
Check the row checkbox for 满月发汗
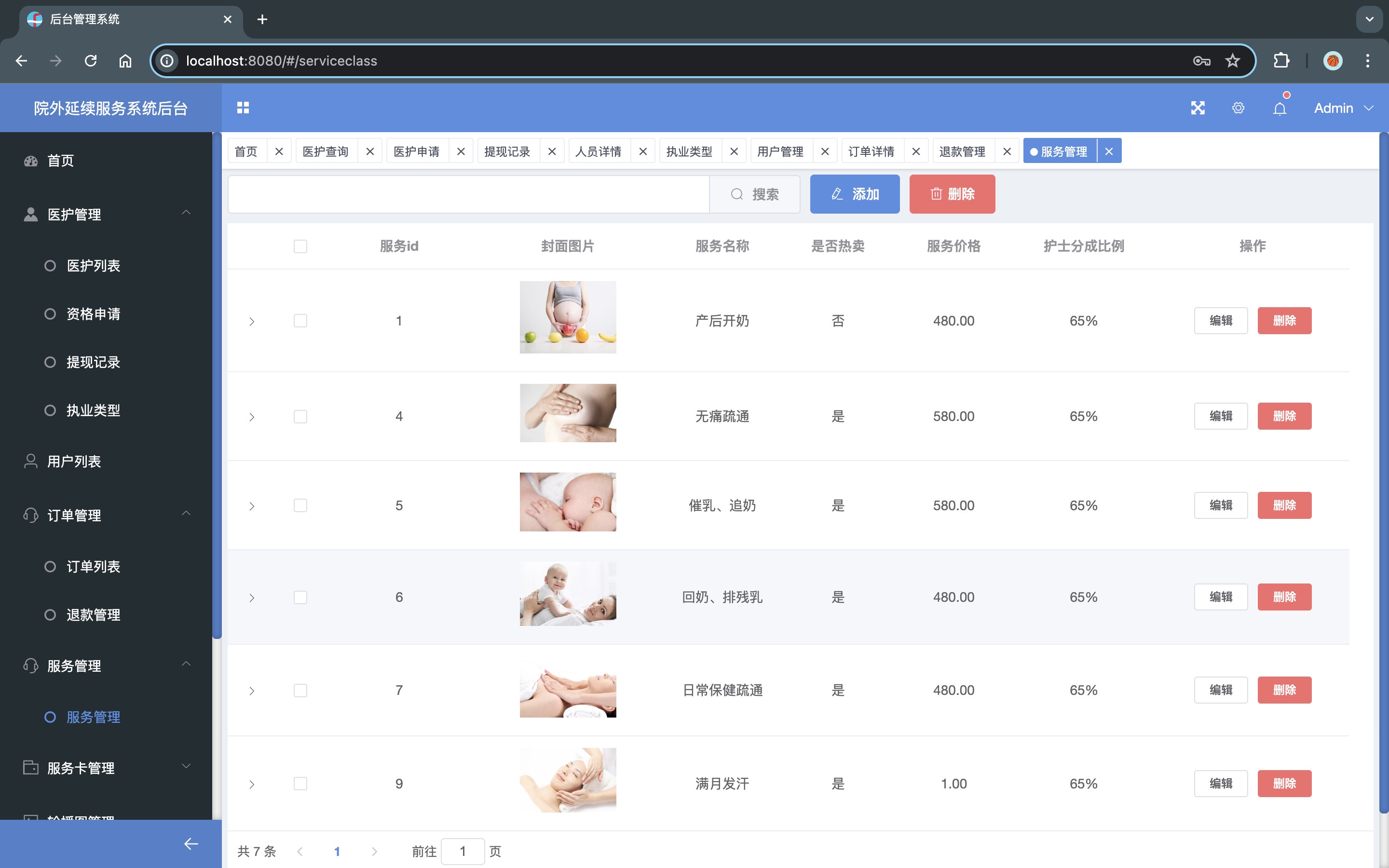tap(300, 784)
